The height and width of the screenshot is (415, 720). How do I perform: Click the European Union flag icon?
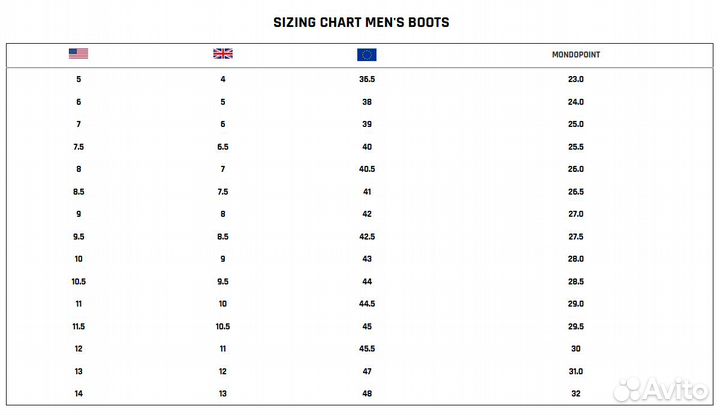click(366, 54)
